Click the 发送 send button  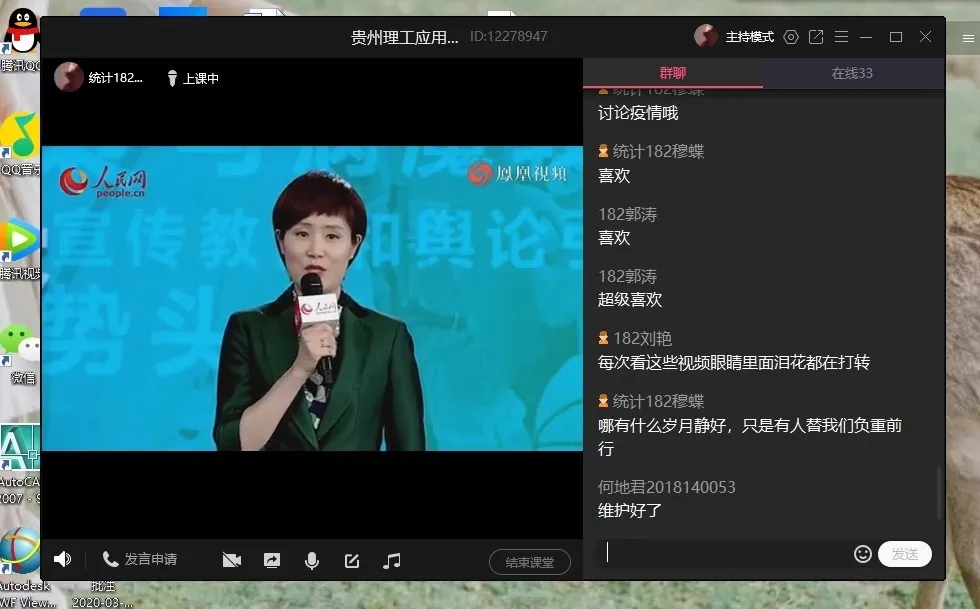pos(904,554)
